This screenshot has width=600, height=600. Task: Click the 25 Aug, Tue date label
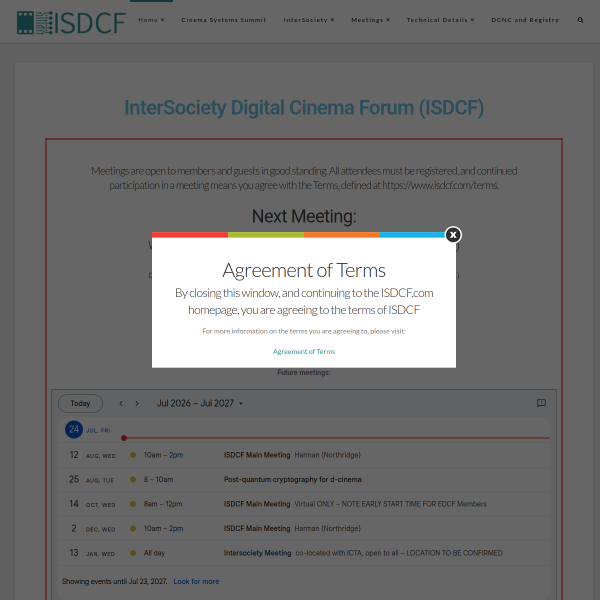(91, 479)
